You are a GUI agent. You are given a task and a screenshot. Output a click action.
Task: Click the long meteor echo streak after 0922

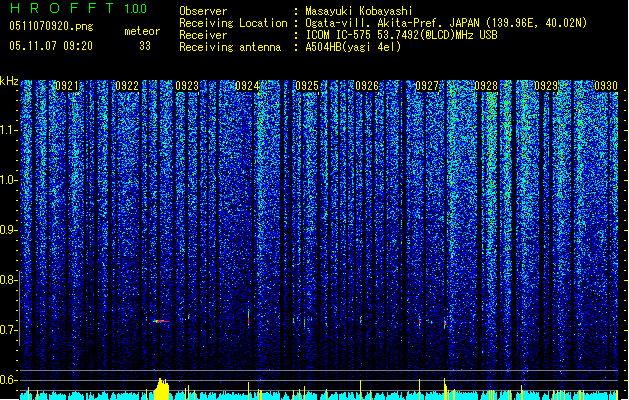click(x=161, y=321)
